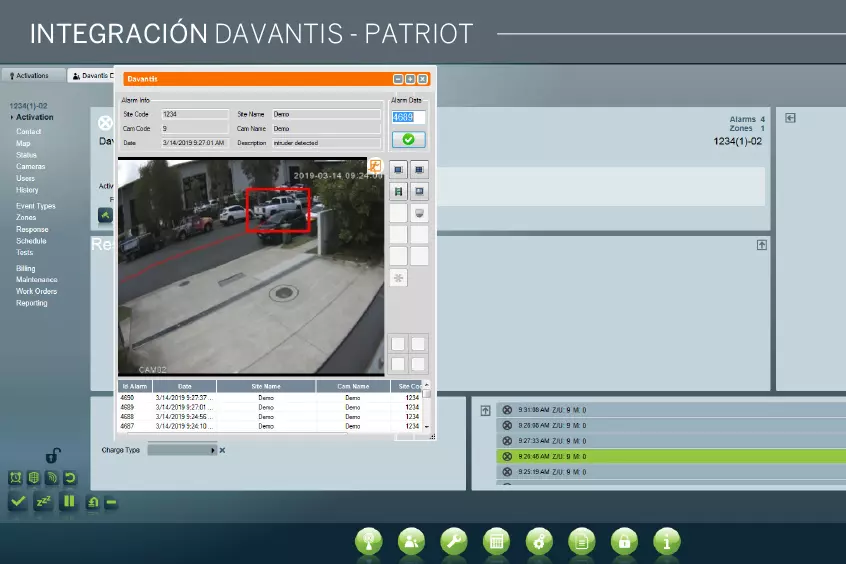Click the dome camera icon button
The height and width of the screenshot is (564, 846).
click(x=419, y=213)
